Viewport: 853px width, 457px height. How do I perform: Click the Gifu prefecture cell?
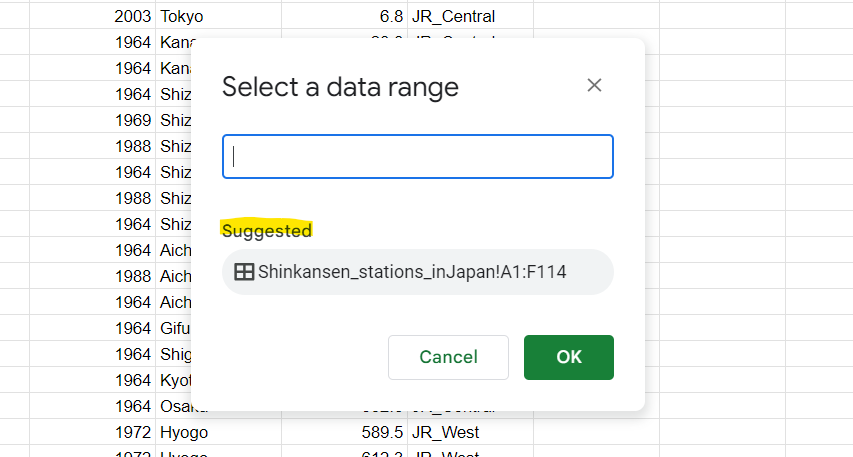click(174, 328)
